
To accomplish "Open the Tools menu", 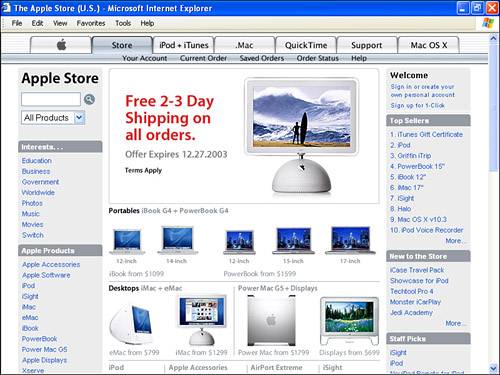I will point(123,23).
